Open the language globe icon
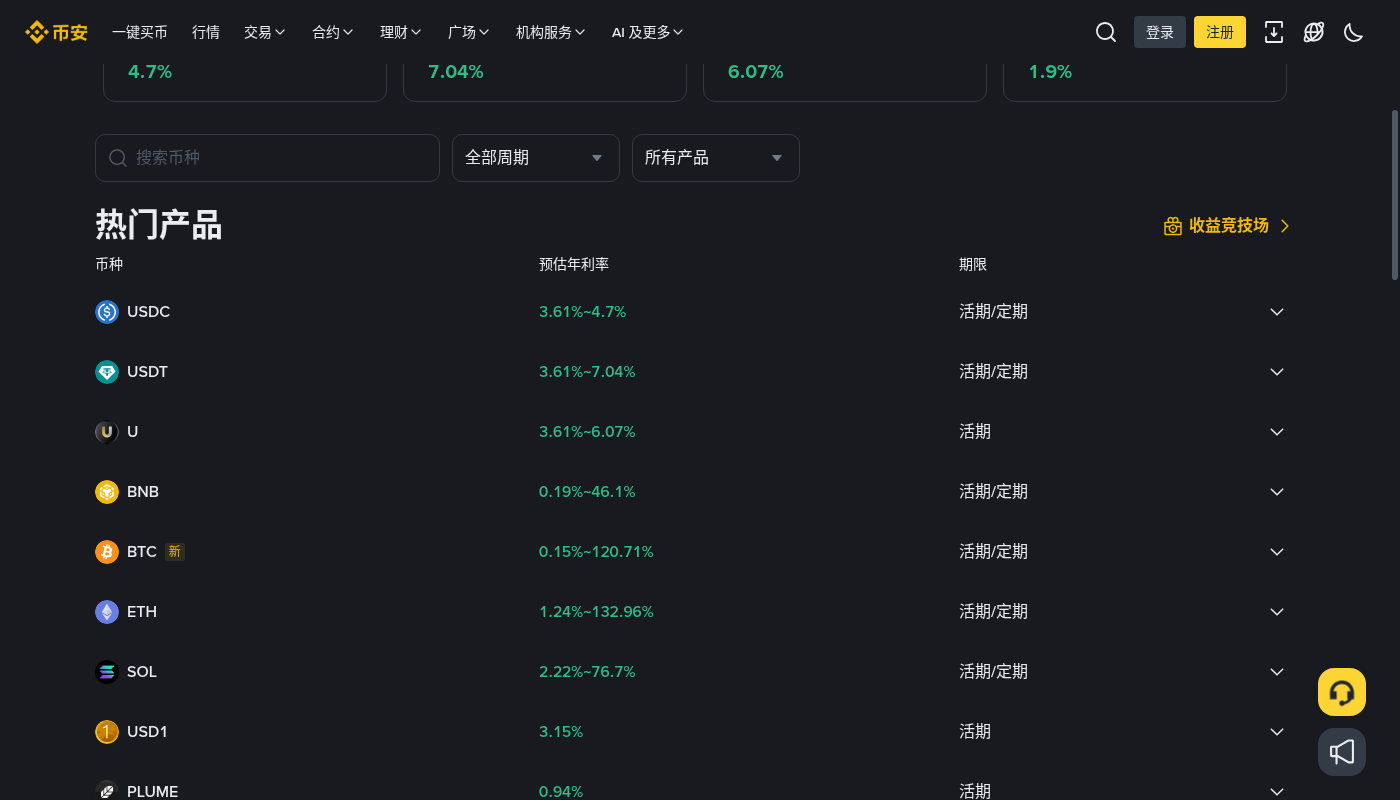Viewport: 1400px width, 800px height. 1314,32
